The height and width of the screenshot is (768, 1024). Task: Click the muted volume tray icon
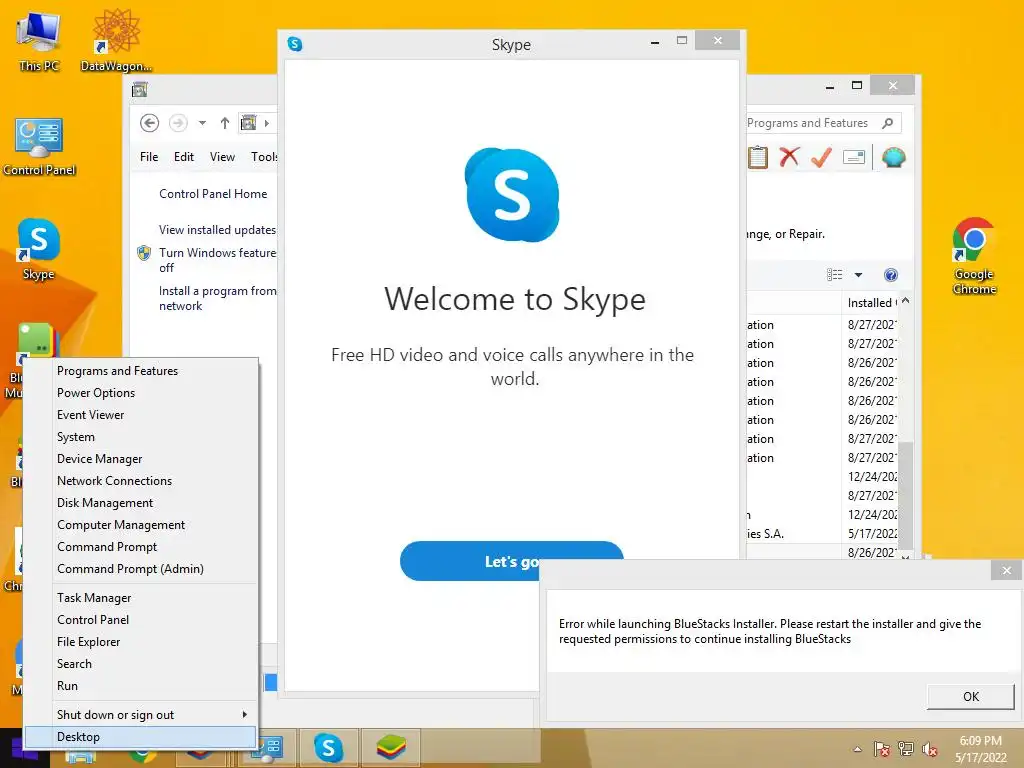pyautogui.click(x=930, y=749)
